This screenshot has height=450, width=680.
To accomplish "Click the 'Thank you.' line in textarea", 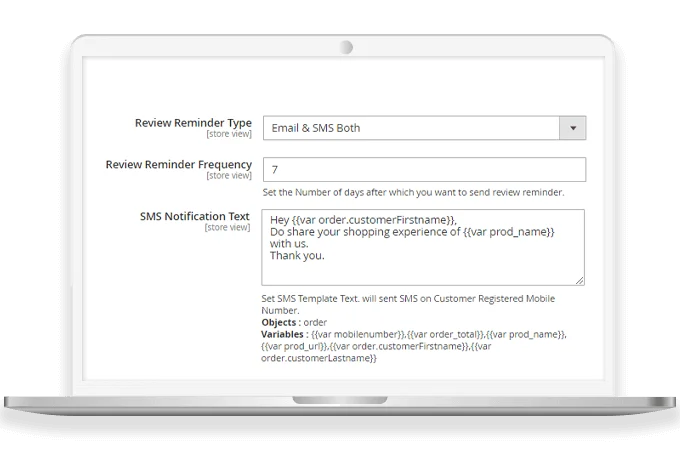I will [x=297, y=256].
